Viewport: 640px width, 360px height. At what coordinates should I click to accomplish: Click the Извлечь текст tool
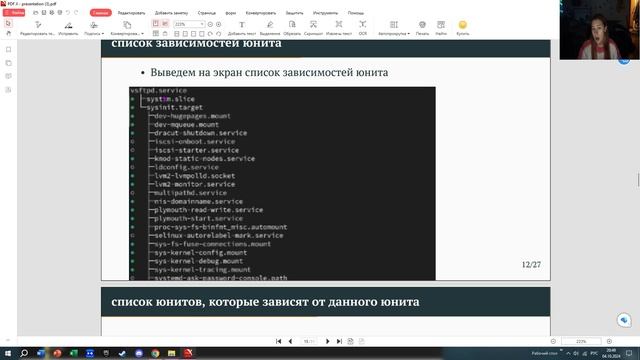339,28
